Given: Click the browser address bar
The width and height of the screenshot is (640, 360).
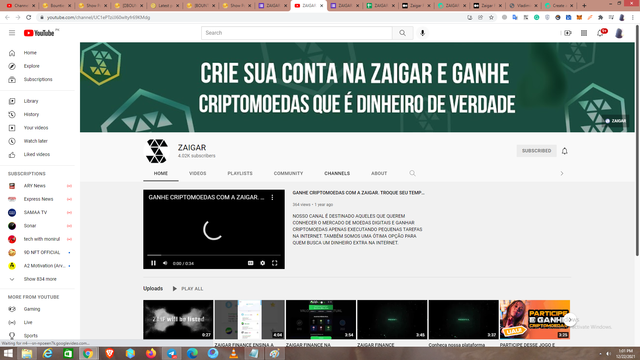Looking at the screenshot, I should point(253,18).
